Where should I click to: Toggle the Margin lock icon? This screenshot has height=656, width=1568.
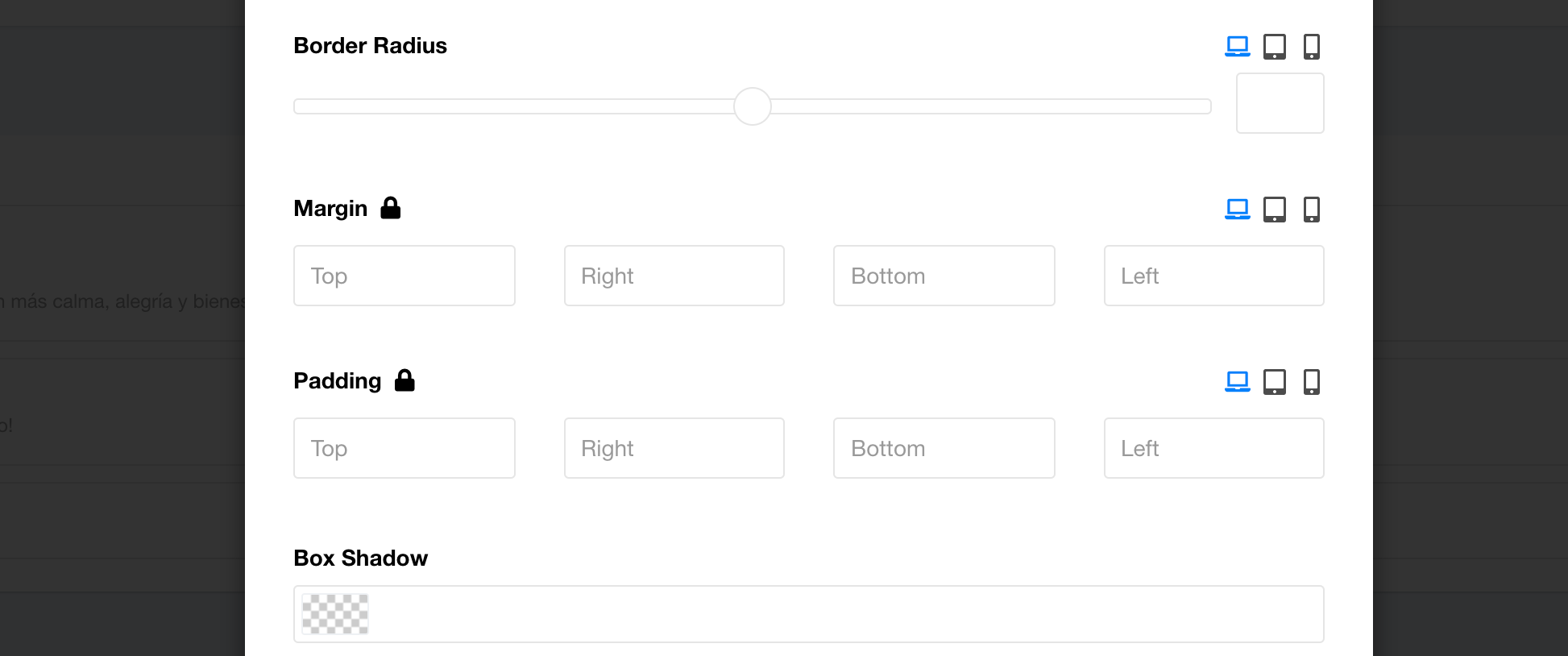[x=391, y=208]
